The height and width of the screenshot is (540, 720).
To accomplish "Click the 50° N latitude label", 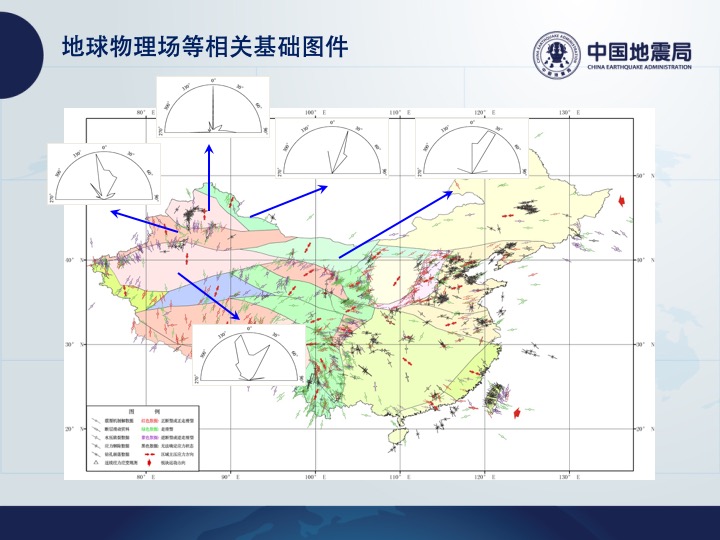I will (646, 176).
